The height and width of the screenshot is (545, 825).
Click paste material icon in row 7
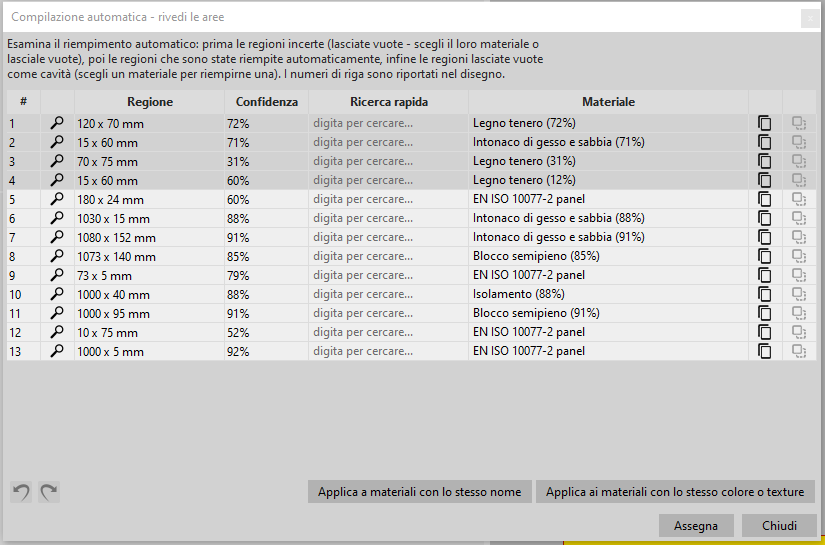coord(799,237)
